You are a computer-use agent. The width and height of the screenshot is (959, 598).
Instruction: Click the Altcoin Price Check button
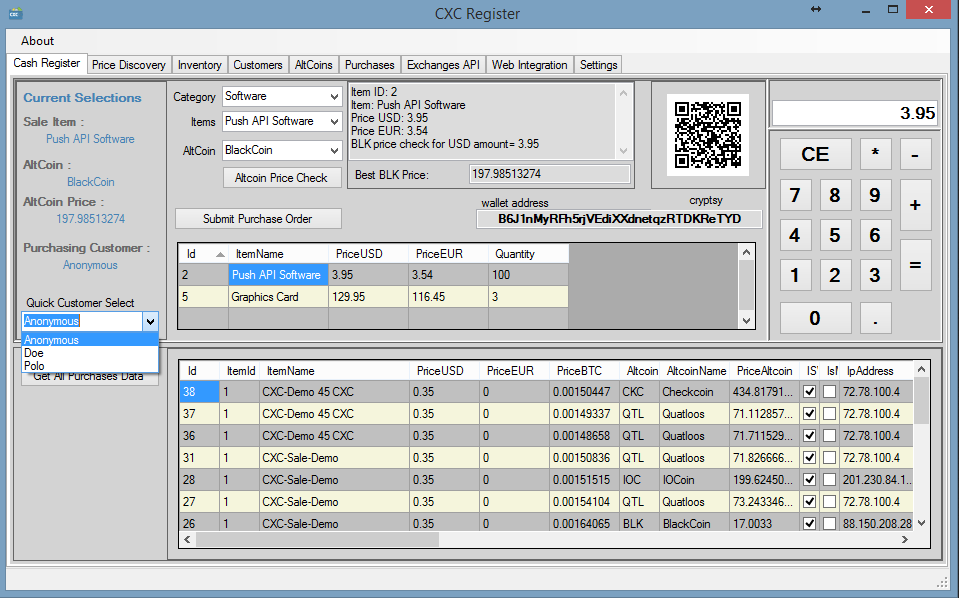(282, 178)
